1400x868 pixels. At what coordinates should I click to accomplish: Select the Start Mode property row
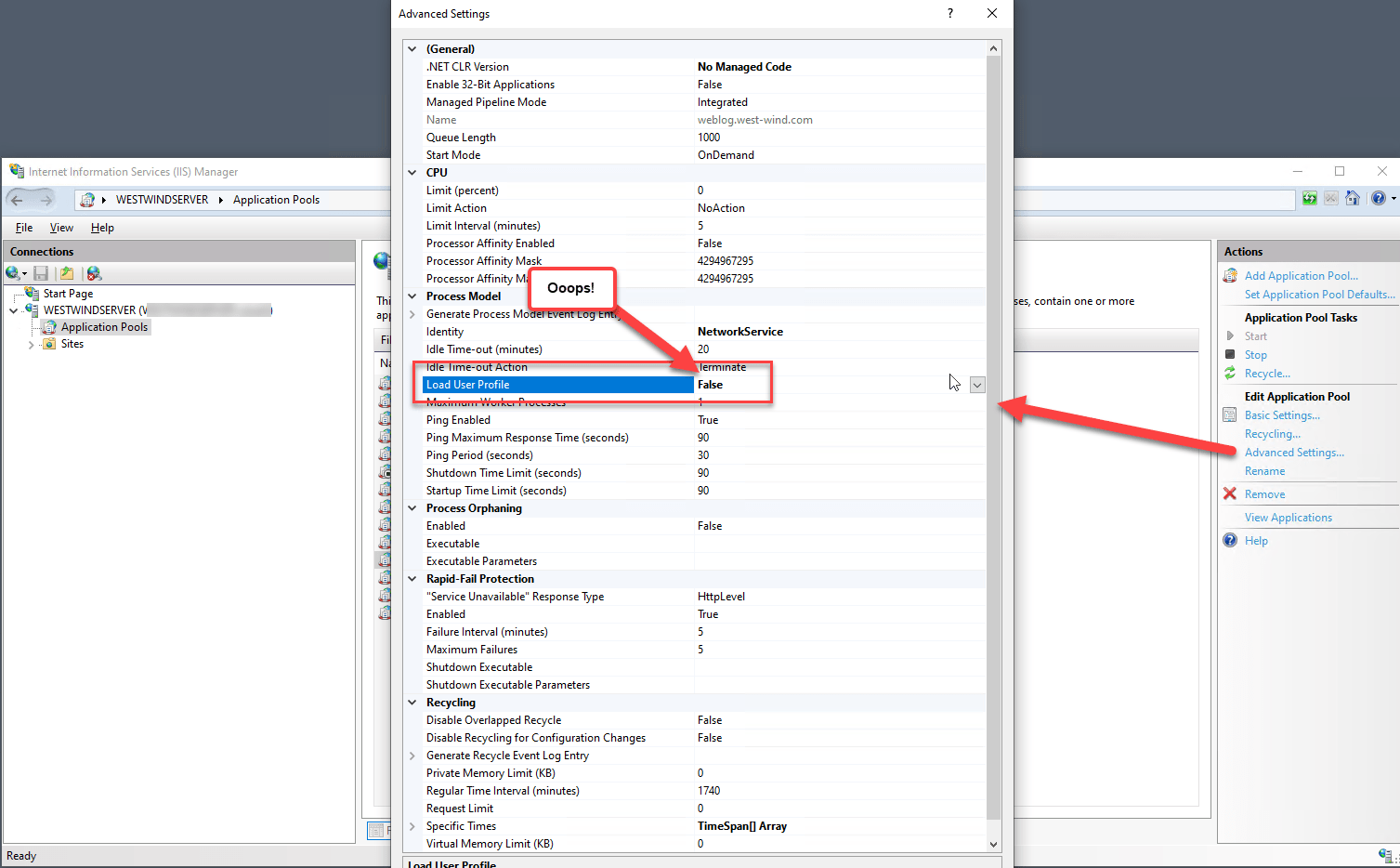coord(703,155)
